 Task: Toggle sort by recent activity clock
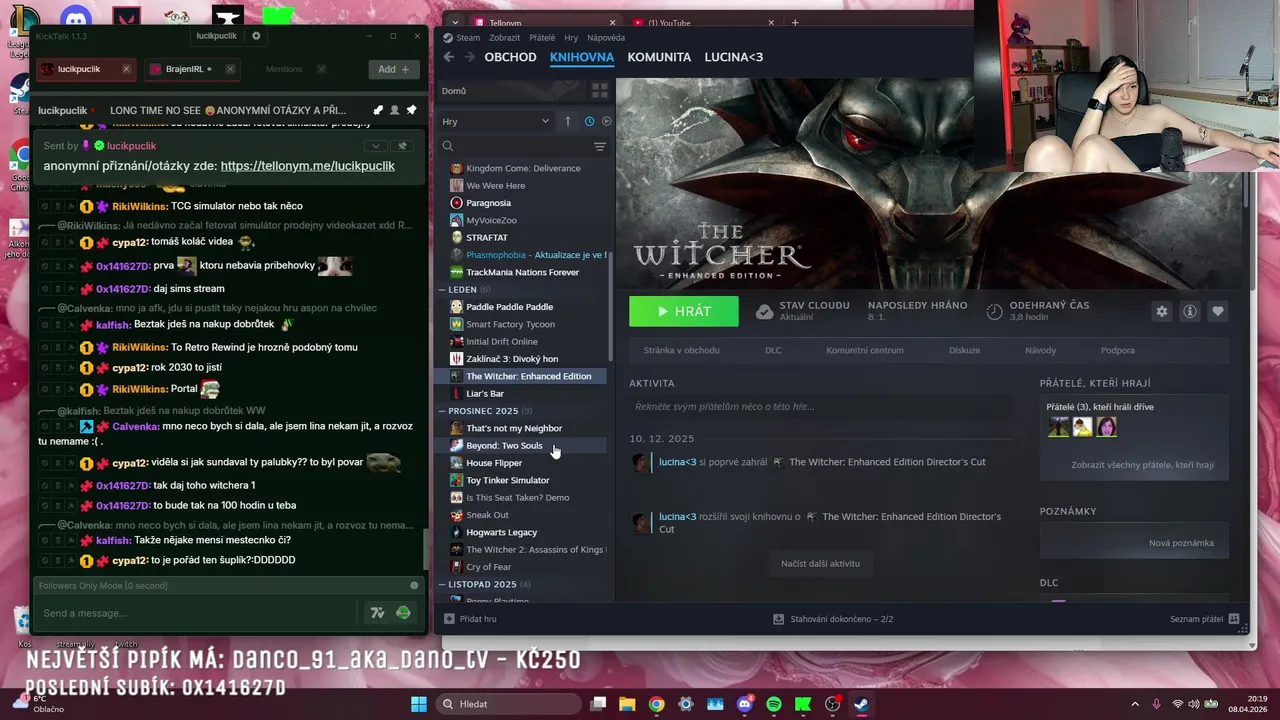(589, 121)
